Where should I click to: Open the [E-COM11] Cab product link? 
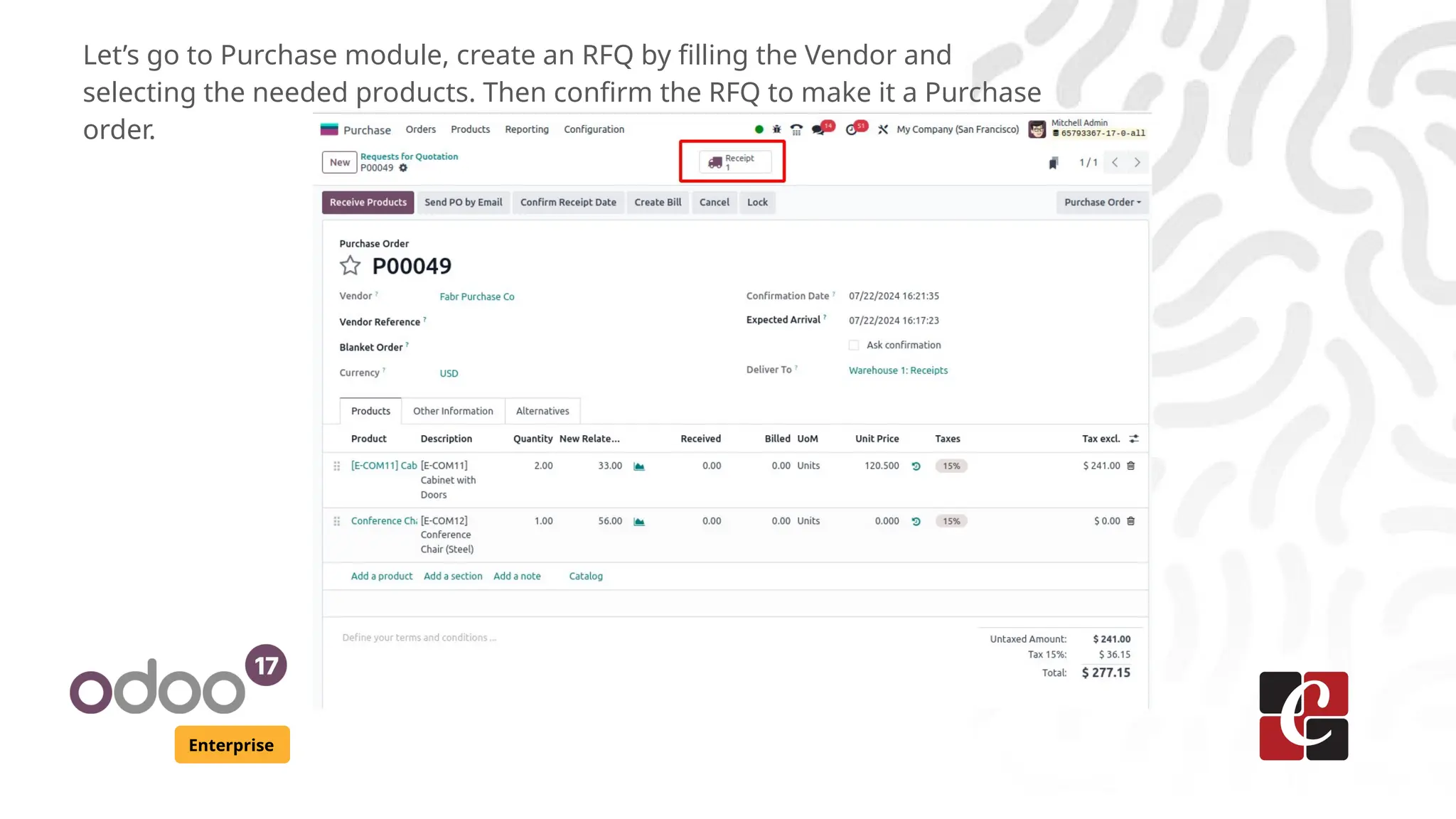(384, 466)
